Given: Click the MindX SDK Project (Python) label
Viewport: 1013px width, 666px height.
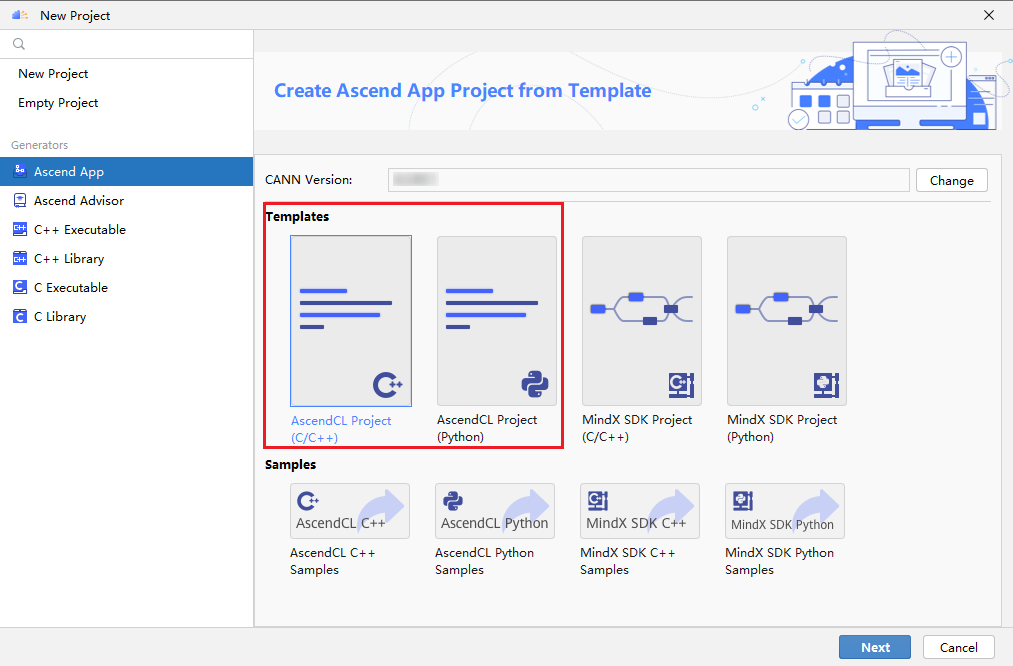Looking at the screenshot, I should pos(782,428).
